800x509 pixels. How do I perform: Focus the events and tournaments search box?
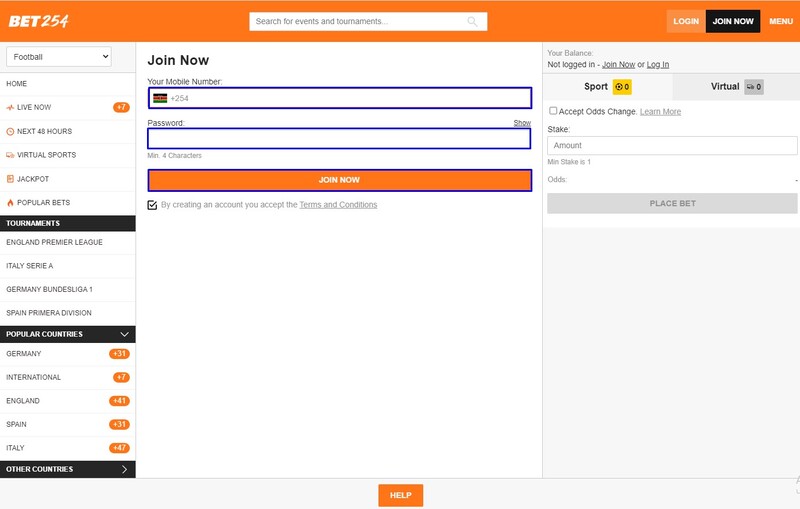click(x=368, y=21)
